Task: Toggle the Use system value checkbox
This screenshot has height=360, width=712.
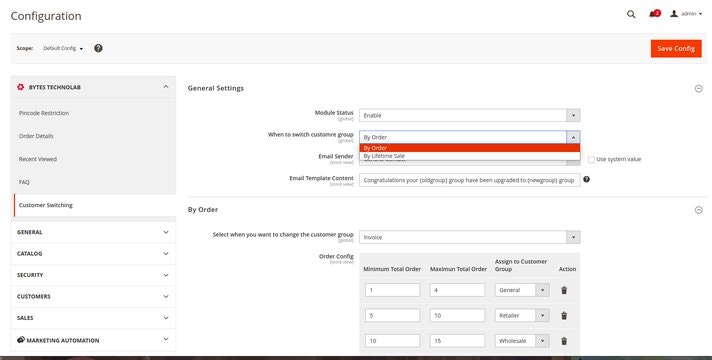Action: pyautogui.click(x=591, y=160)
